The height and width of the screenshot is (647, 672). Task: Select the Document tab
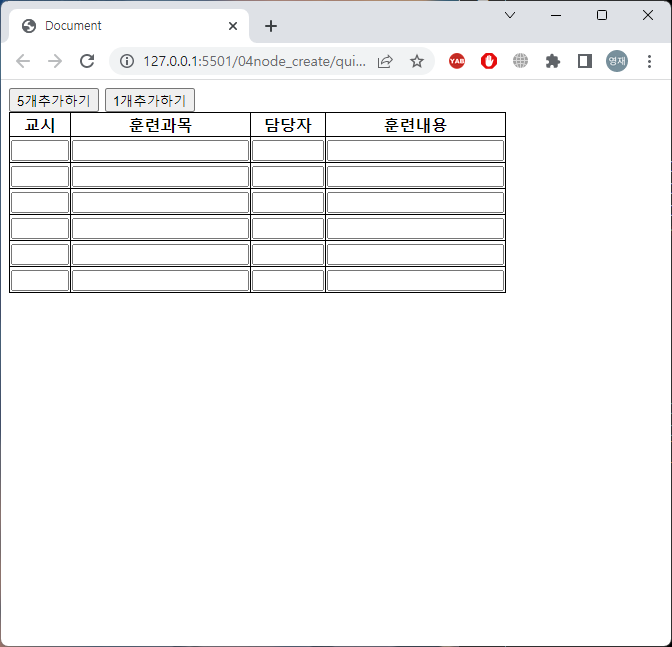coord(129,26)
